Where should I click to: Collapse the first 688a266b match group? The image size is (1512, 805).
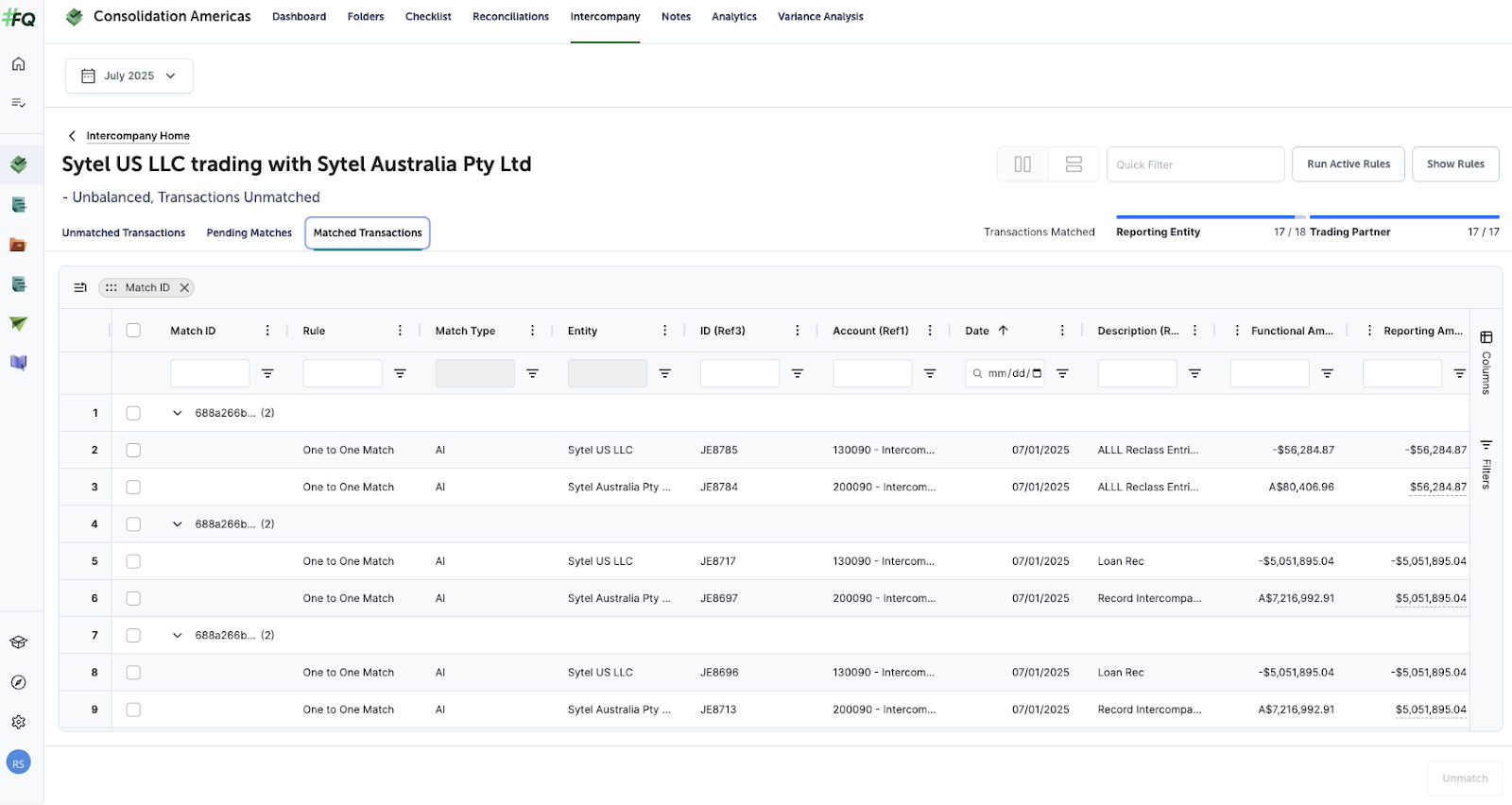click(x=177, y=413)
